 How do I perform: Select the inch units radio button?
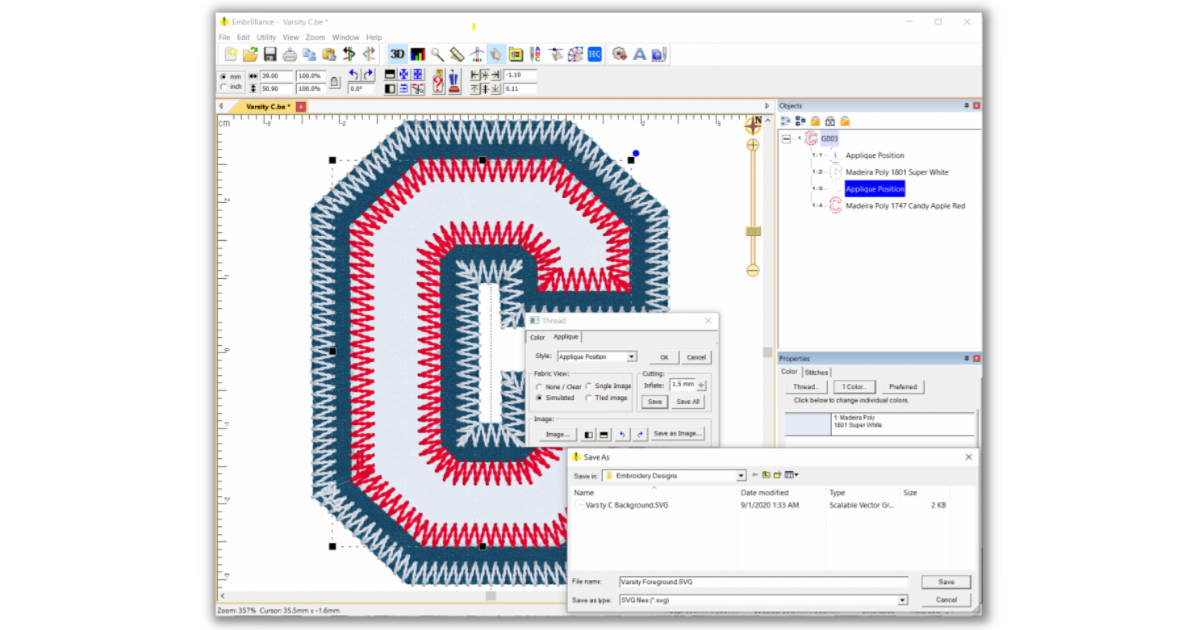pos(224,88)
